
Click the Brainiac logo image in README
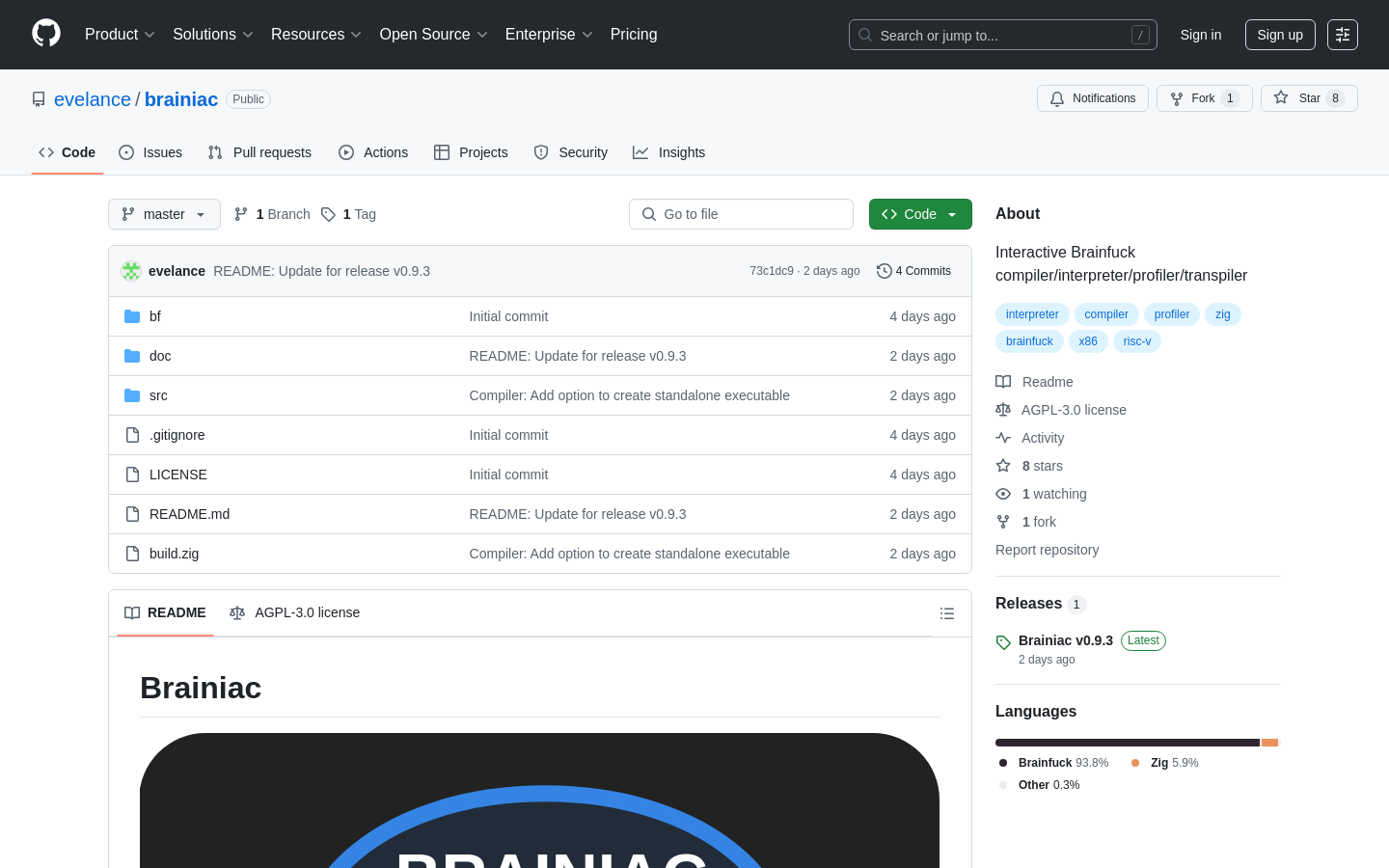(540, 800)
